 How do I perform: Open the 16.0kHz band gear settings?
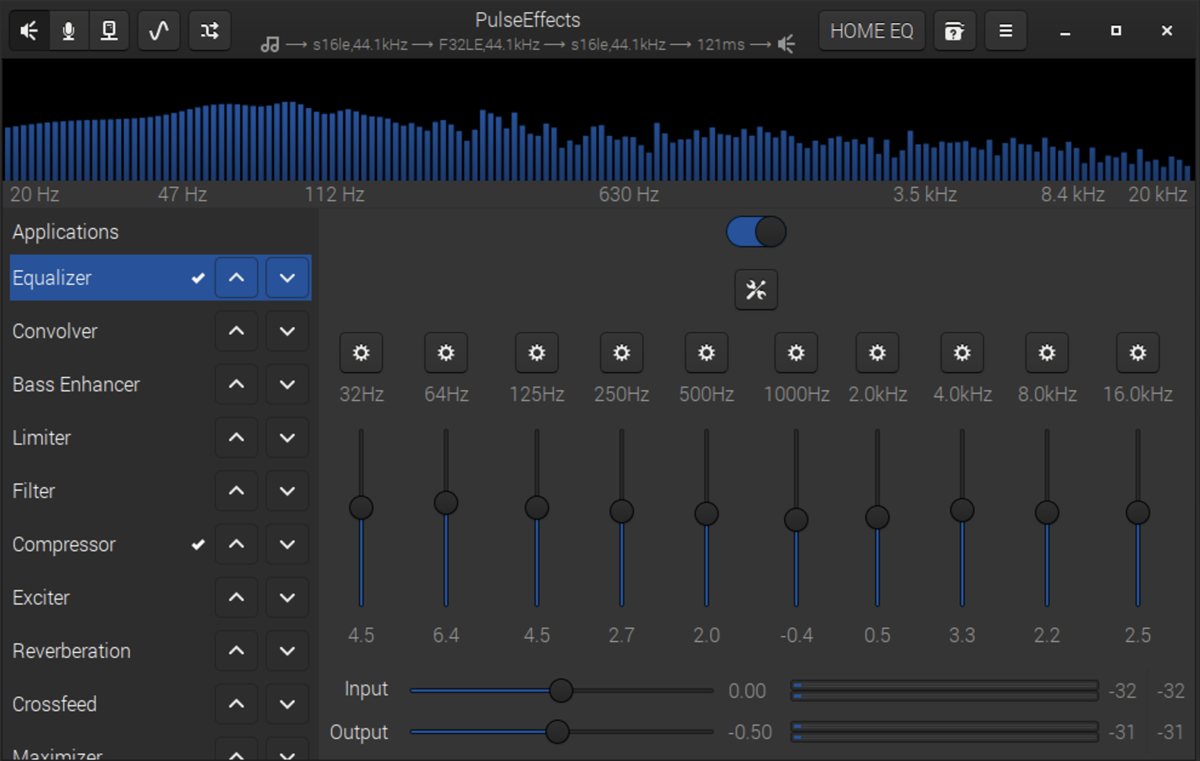pyautogui.click(x=1138, y=353)
